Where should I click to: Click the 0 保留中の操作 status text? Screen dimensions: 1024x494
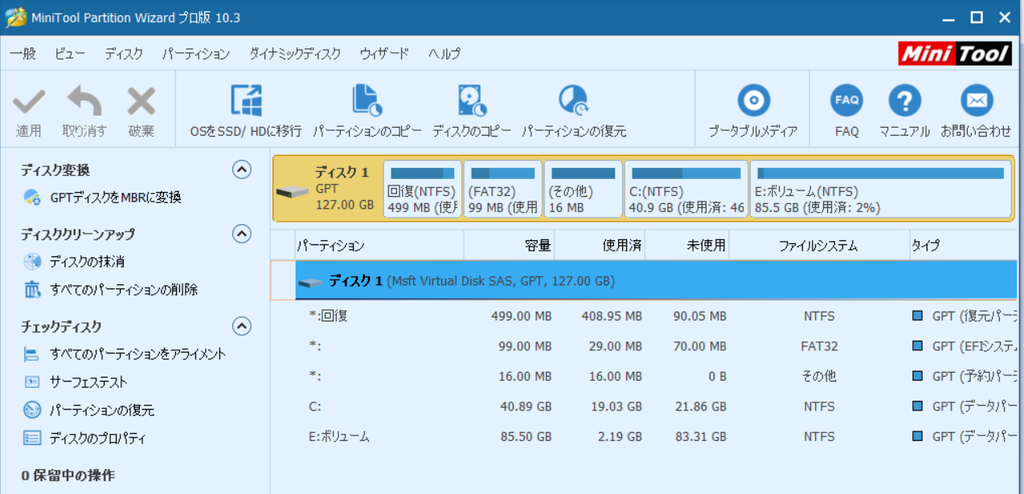[x=69, y=475]
